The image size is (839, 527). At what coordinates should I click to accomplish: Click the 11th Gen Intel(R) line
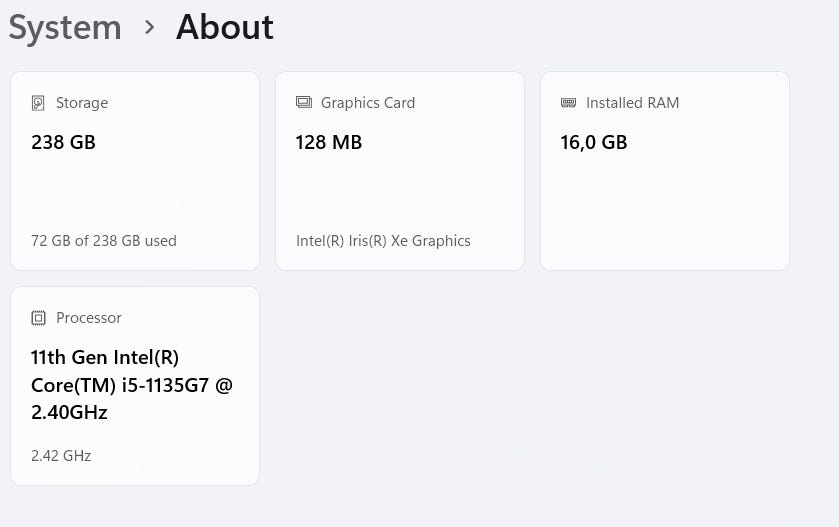[105, 358]
